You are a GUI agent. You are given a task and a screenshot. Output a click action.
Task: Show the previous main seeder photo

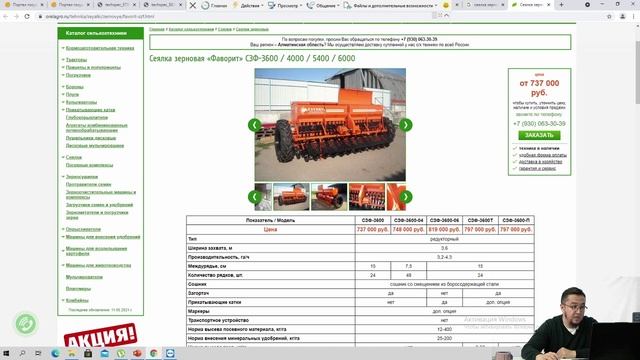pos(255,125)
